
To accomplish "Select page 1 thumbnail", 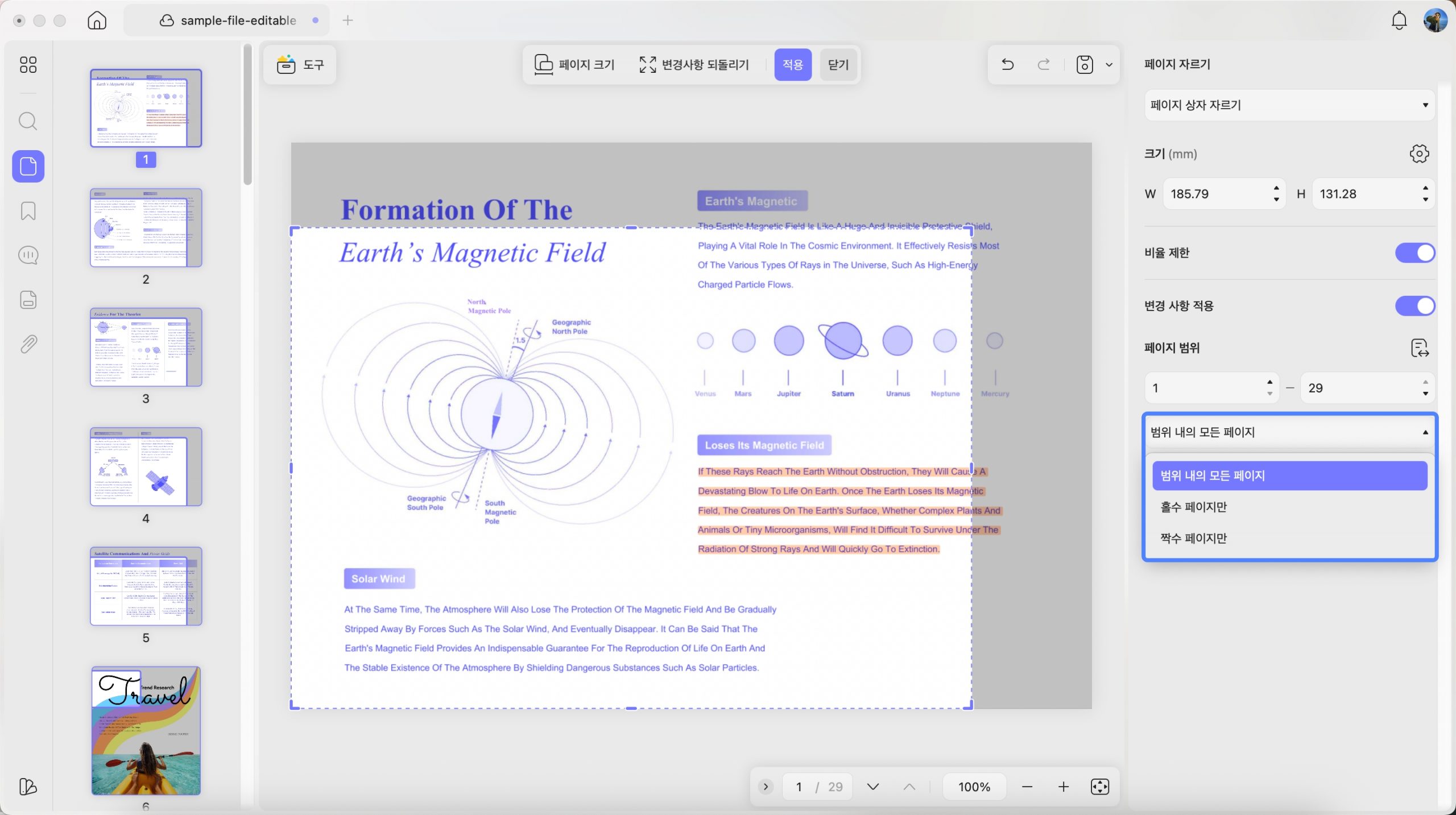I will click(x=146, y=108).
